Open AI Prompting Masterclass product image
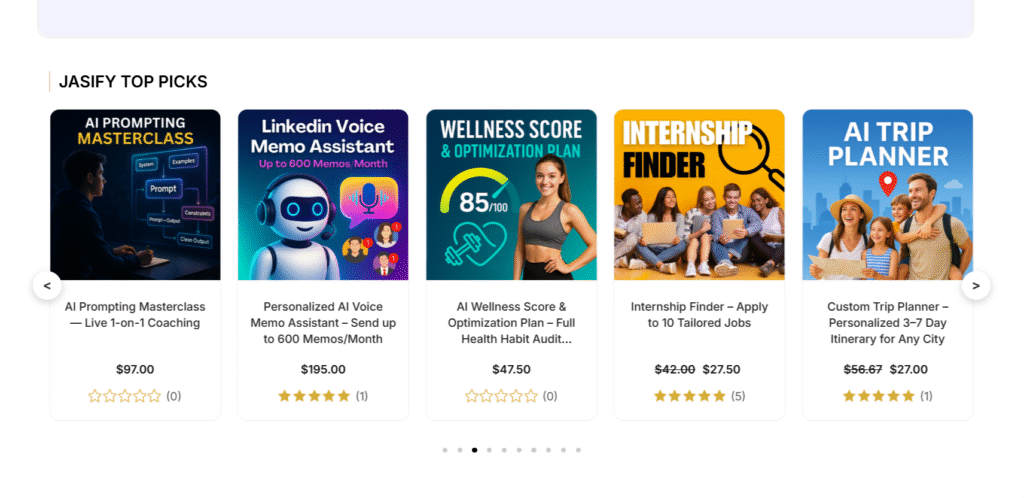Viewport: 1024px width, 498px height. (135, 195)
